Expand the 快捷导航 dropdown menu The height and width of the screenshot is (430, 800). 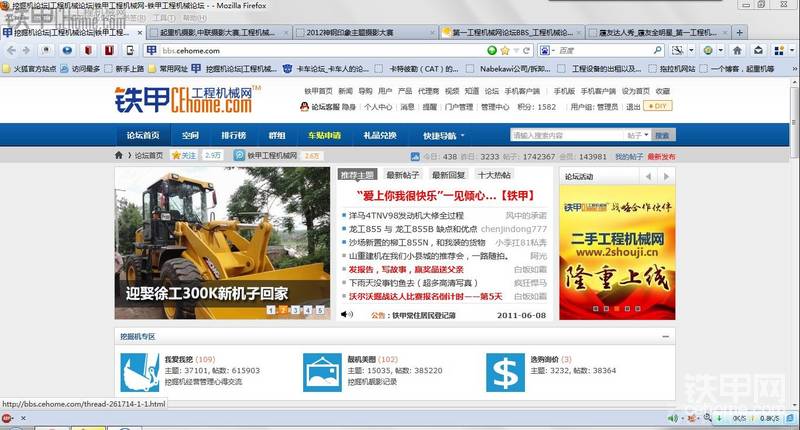[444, 136]
